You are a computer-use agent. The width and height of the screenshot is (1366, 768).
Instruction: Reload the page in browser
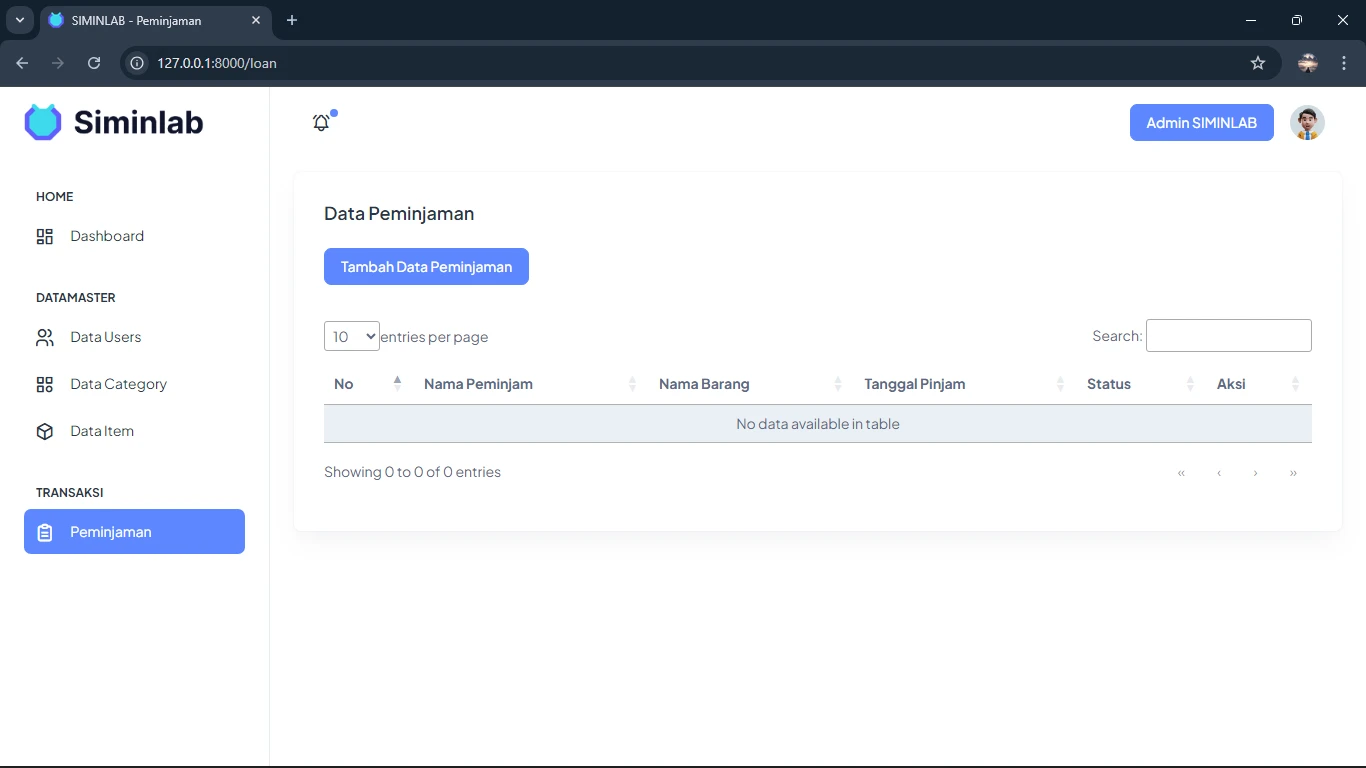(94, 63)
